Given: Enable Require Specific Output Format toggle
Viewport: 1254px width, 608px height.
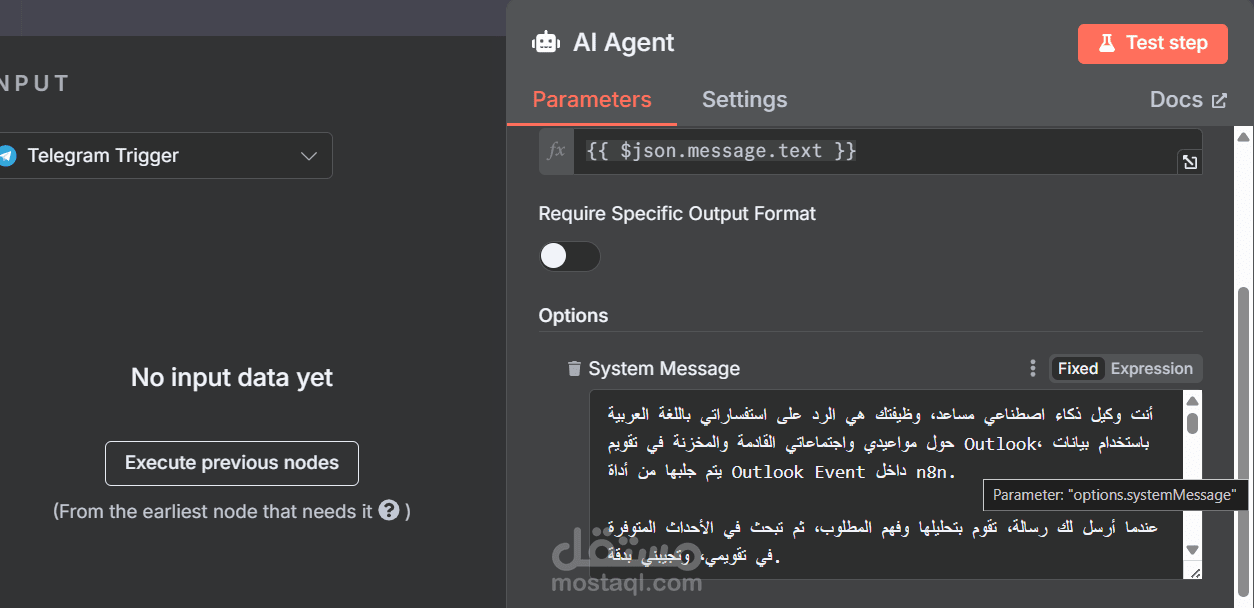Looking at the screenshot, I should [x=569, y=257].
